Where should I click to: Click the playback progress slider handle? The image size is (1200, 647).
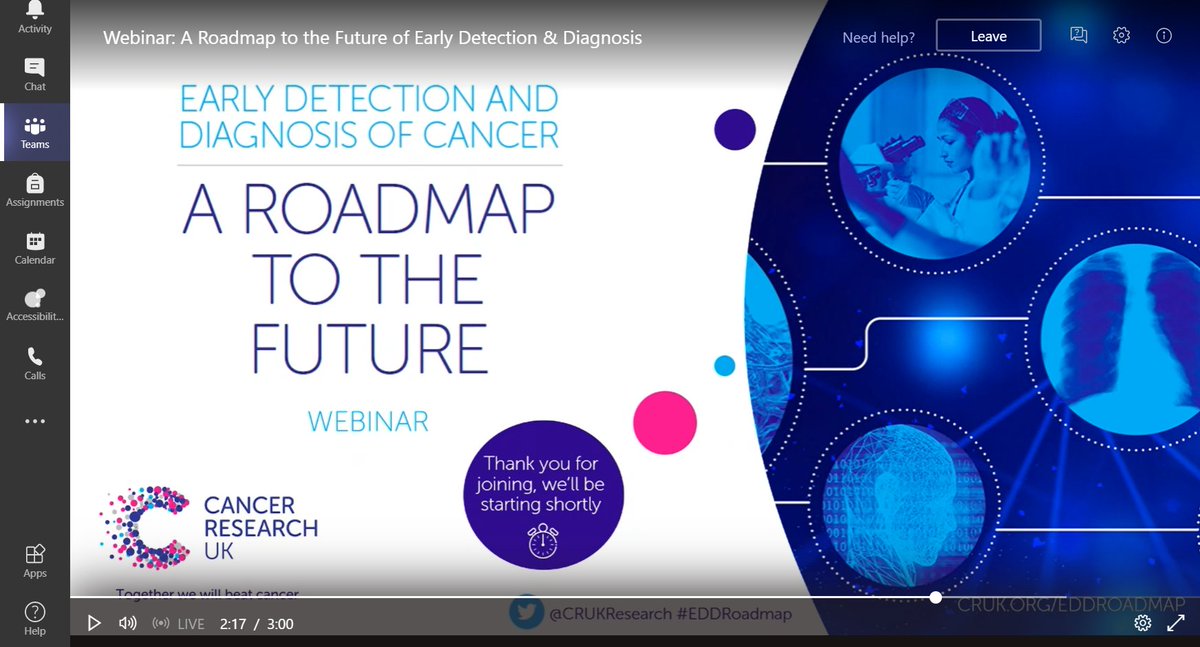coord(935,597)
